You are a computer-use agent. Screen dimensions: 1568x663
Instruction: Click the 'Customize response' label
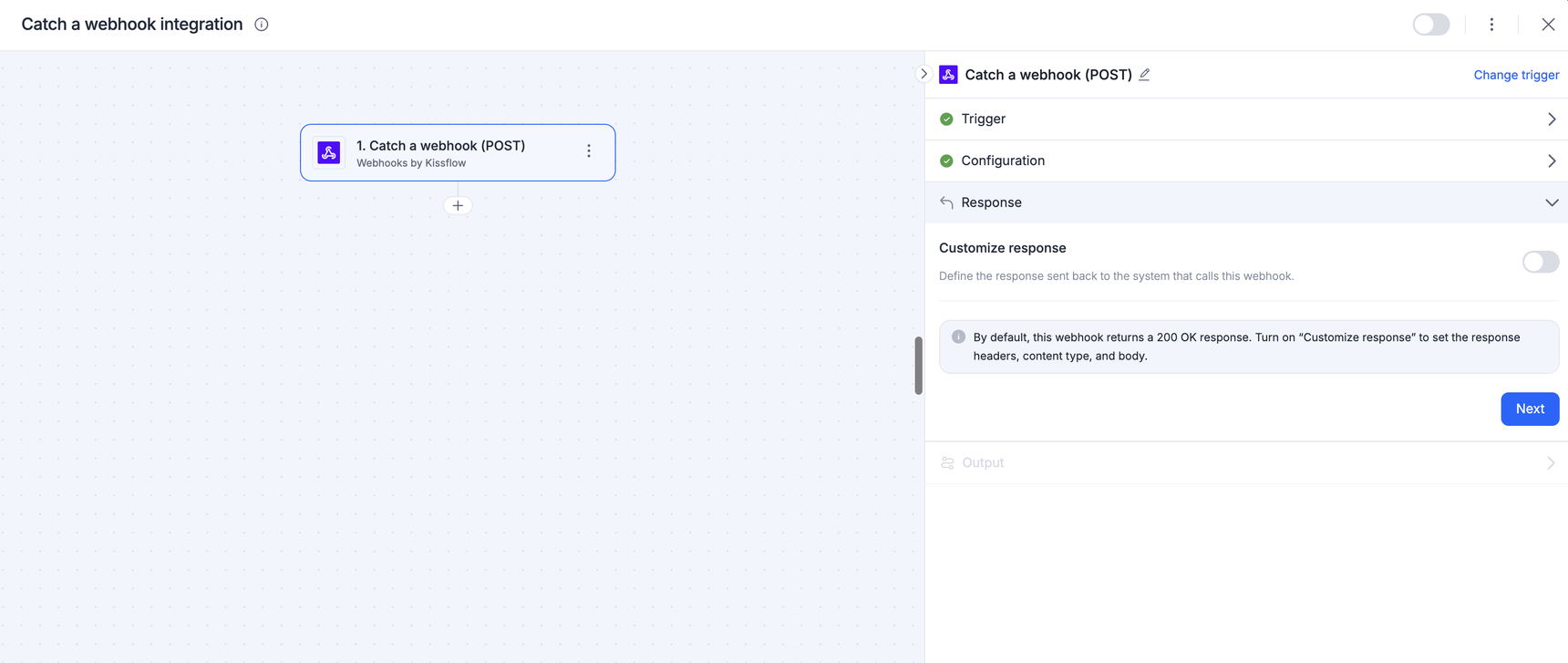[1003, 248]
